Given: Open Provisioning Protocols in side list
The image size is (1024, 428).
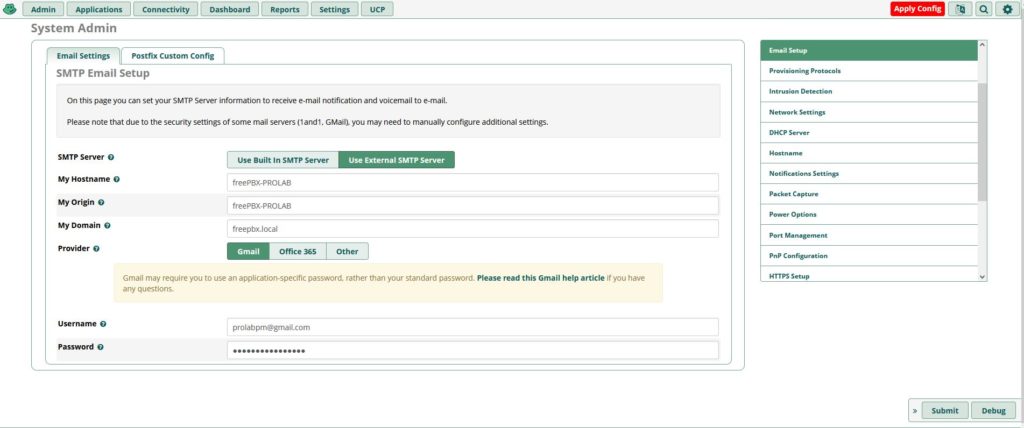Looking at the screenshot, I should tap(869, 71).
